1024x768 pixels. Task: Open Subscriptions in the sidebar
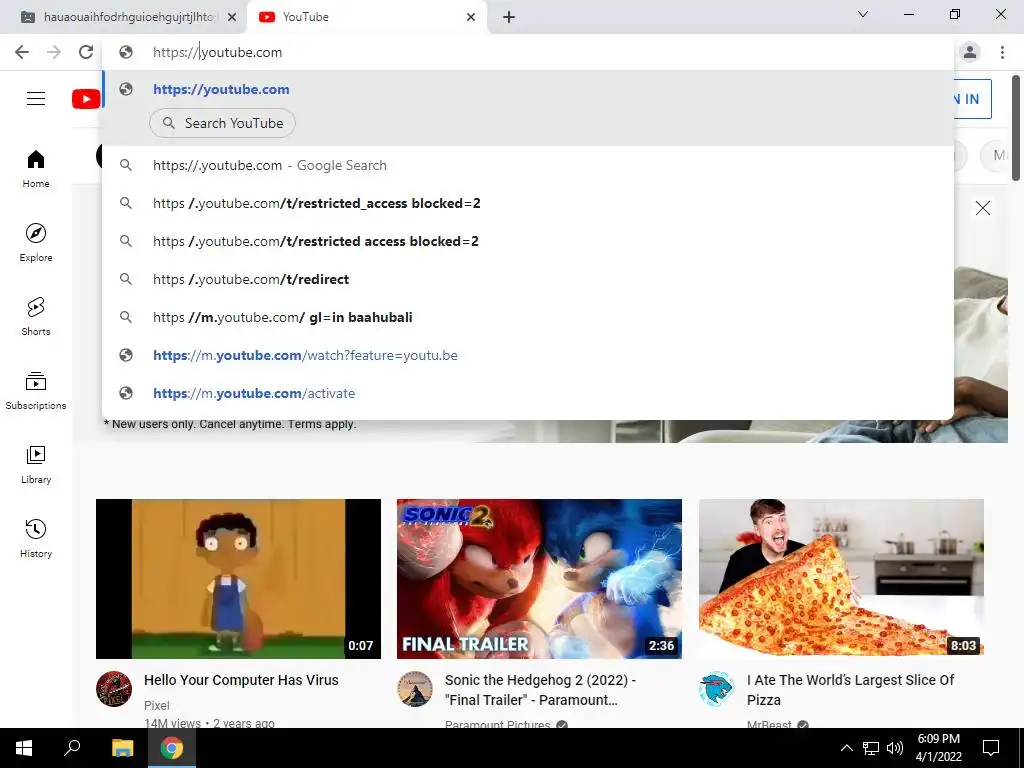tap(36, 391)
